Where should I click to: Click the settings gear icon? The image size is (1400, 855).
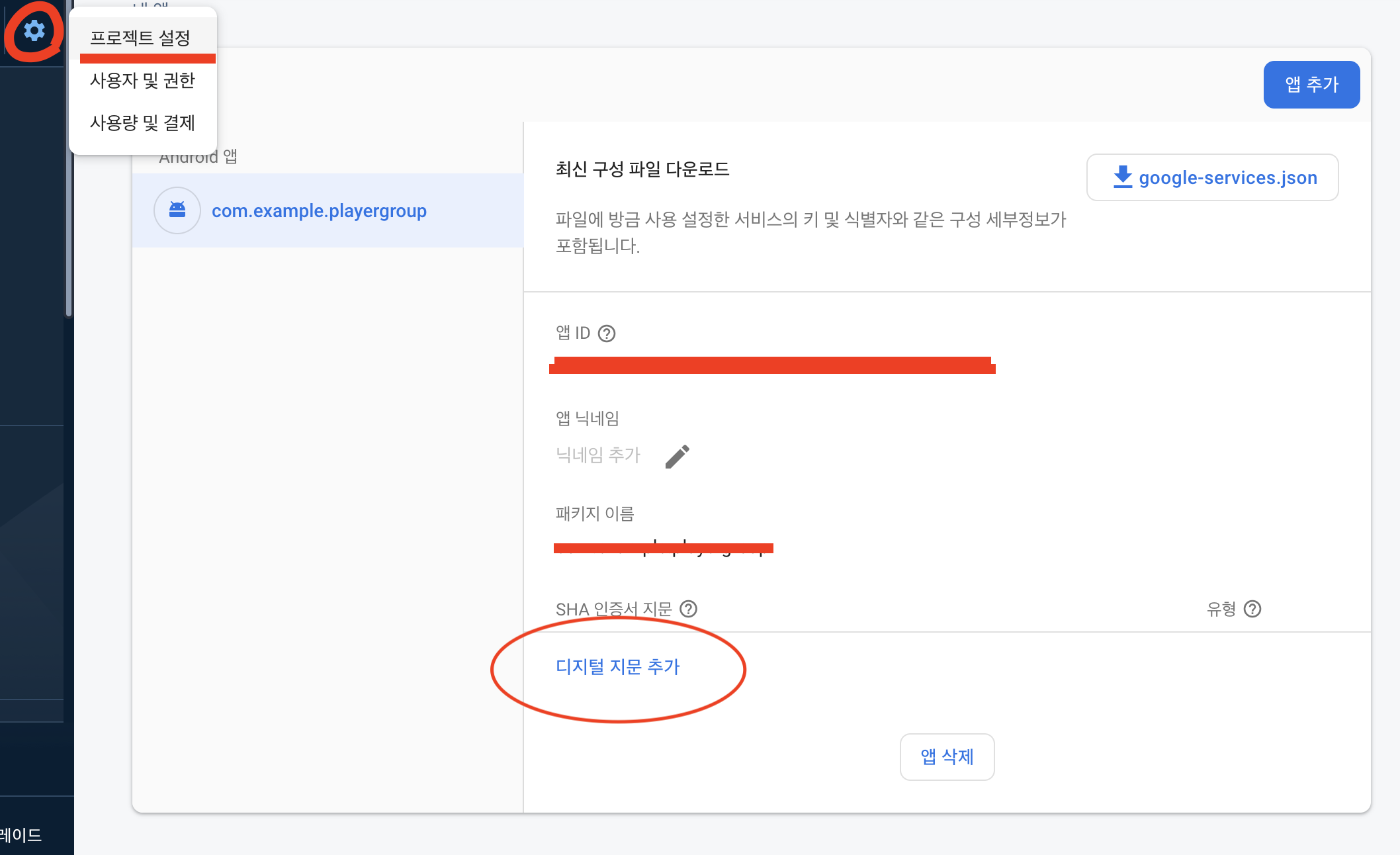click(34, 30)
